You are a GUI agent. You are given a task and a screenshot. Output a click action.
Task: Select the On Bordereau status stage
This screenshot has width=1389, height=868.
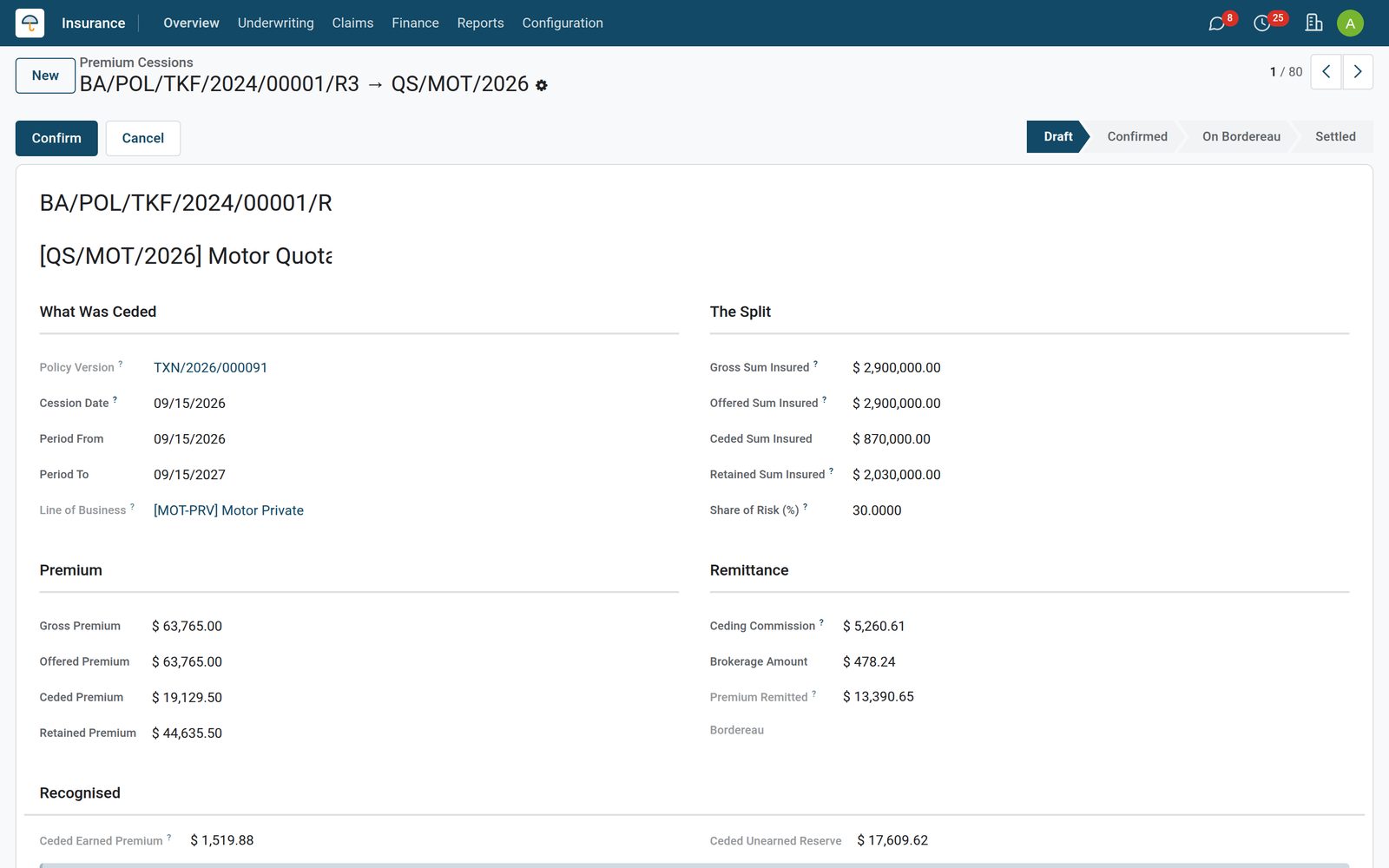tap(1241, 137)
